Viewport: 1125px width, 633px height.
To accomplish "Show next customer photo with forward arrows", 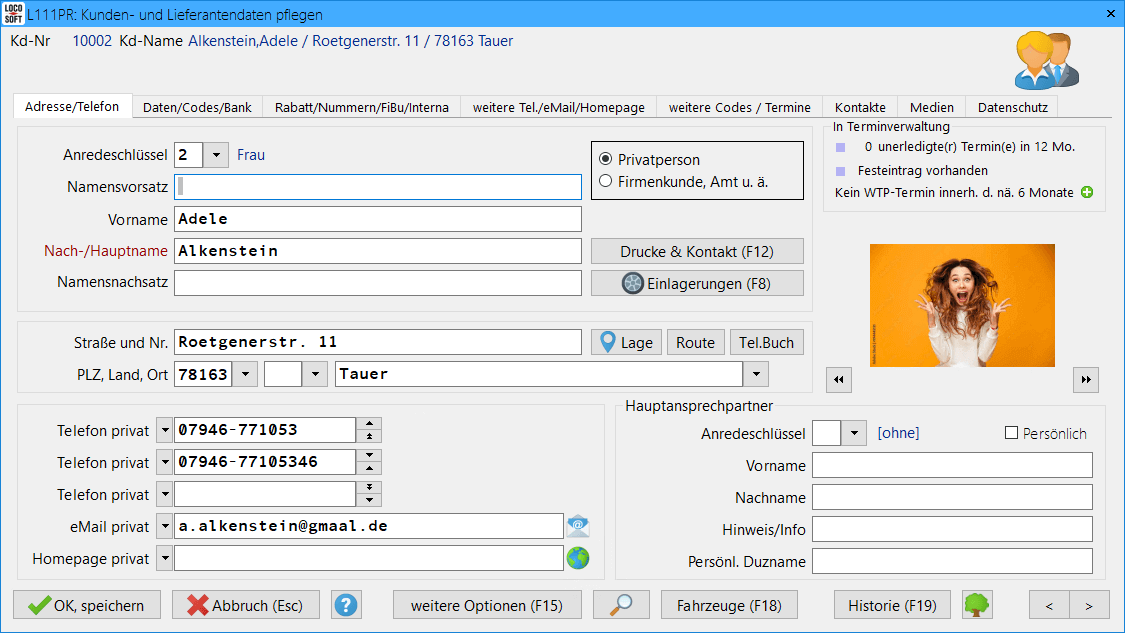I will (x=1086, y=380).
